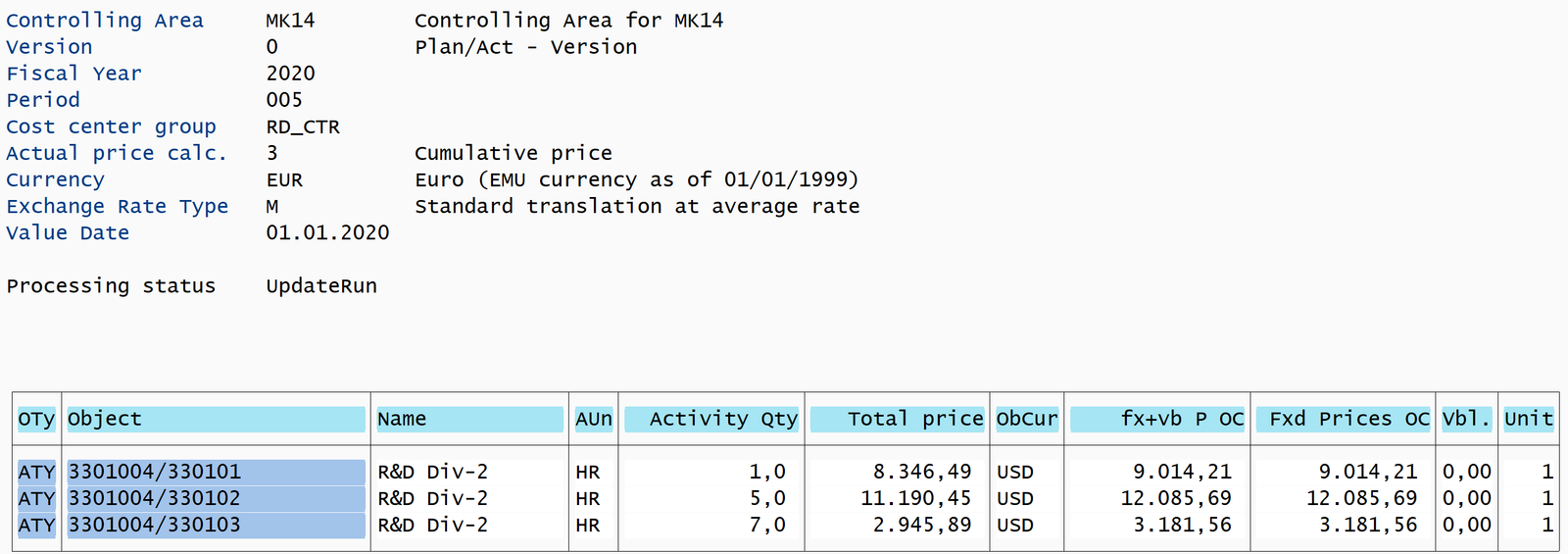1568x554 pixels.
Task: Click the ObCur column header
Action: point(1026,419)
